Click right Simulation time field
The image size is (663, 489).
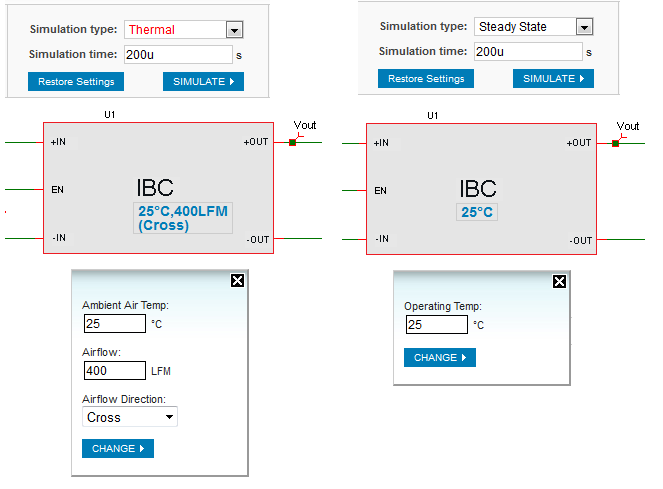point(528,52)
